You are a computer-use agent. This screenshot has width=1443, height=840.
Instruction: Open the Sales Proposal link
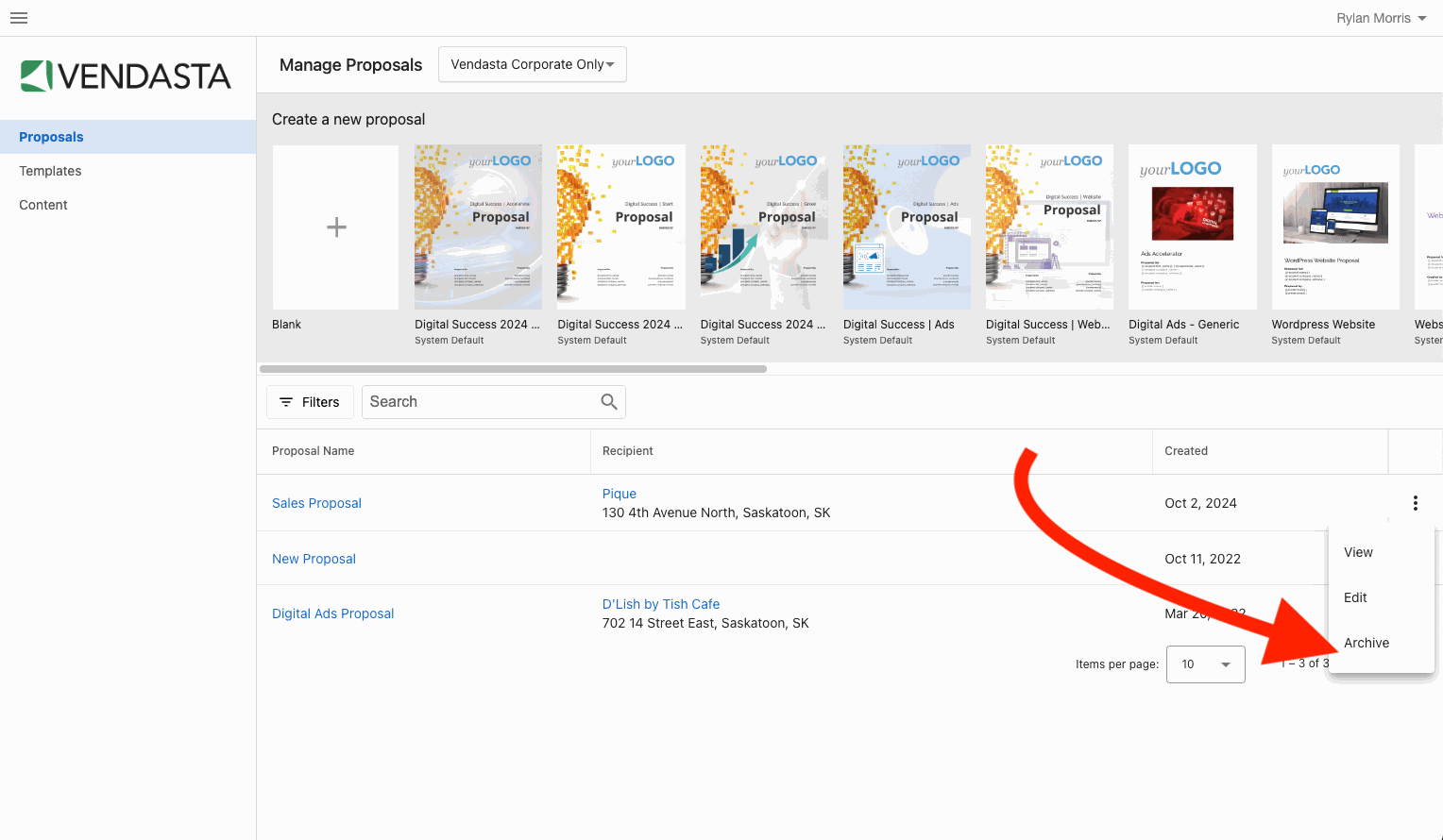[316, 503]
